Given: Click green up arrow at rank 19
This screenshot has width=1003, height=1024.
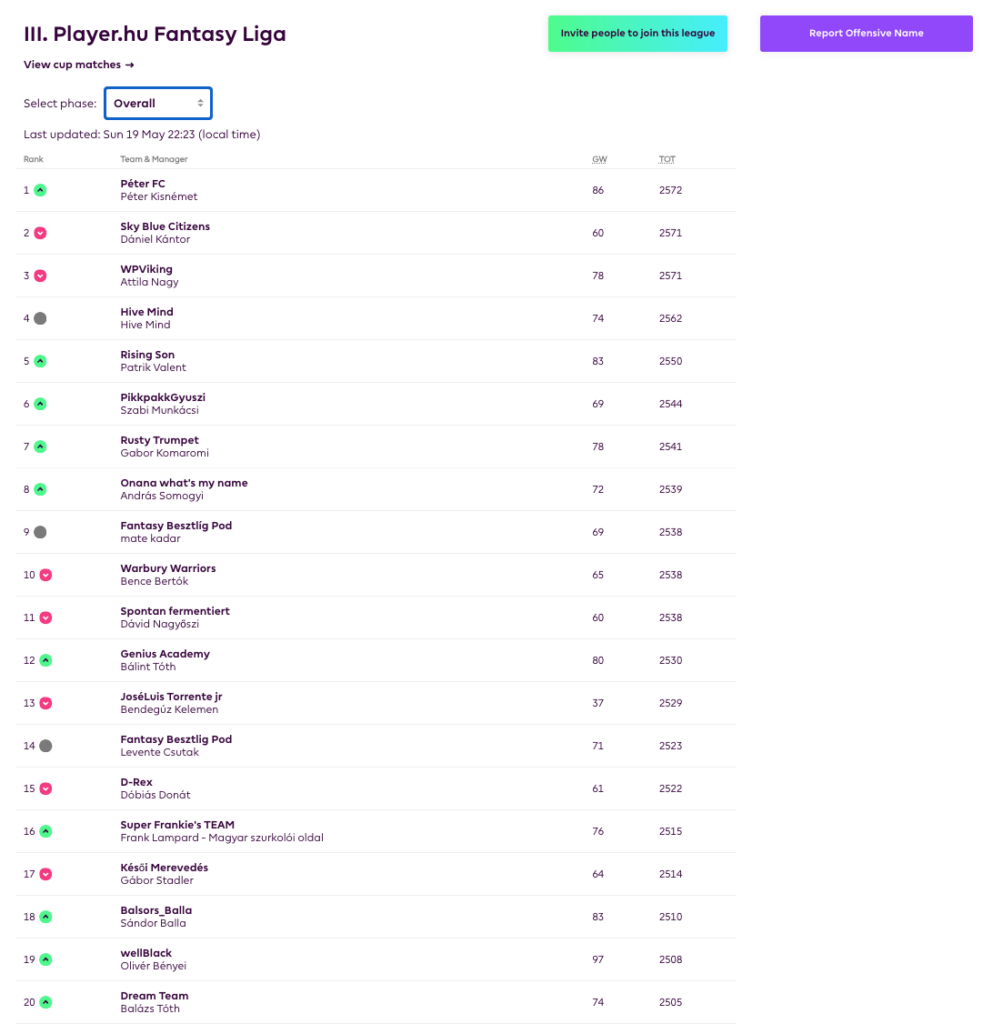Looking at the screenshot, I should (45, 959).
